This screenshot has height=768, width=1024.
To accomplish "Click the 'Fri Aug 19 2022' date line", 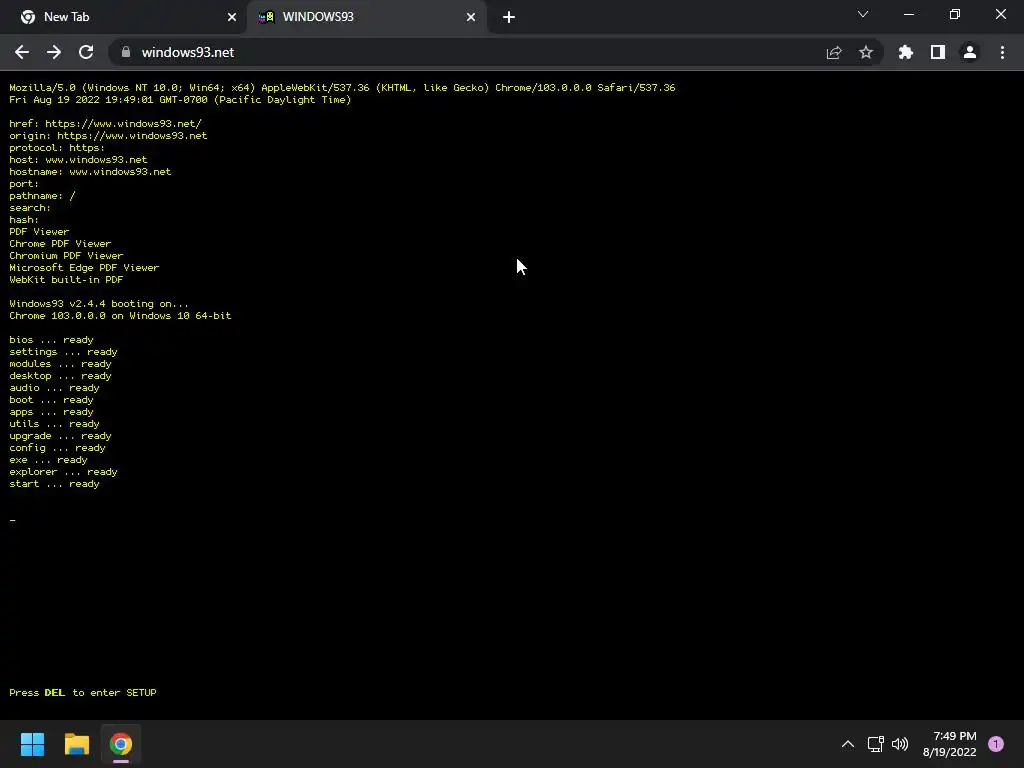I will tap(180, 99).
